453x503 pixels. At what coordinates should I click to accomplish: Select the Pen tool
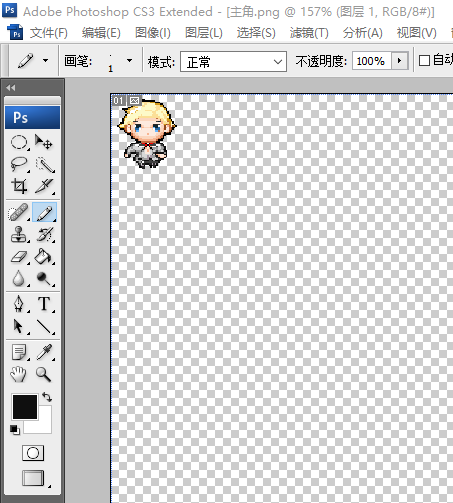click(x=19, y=304)
